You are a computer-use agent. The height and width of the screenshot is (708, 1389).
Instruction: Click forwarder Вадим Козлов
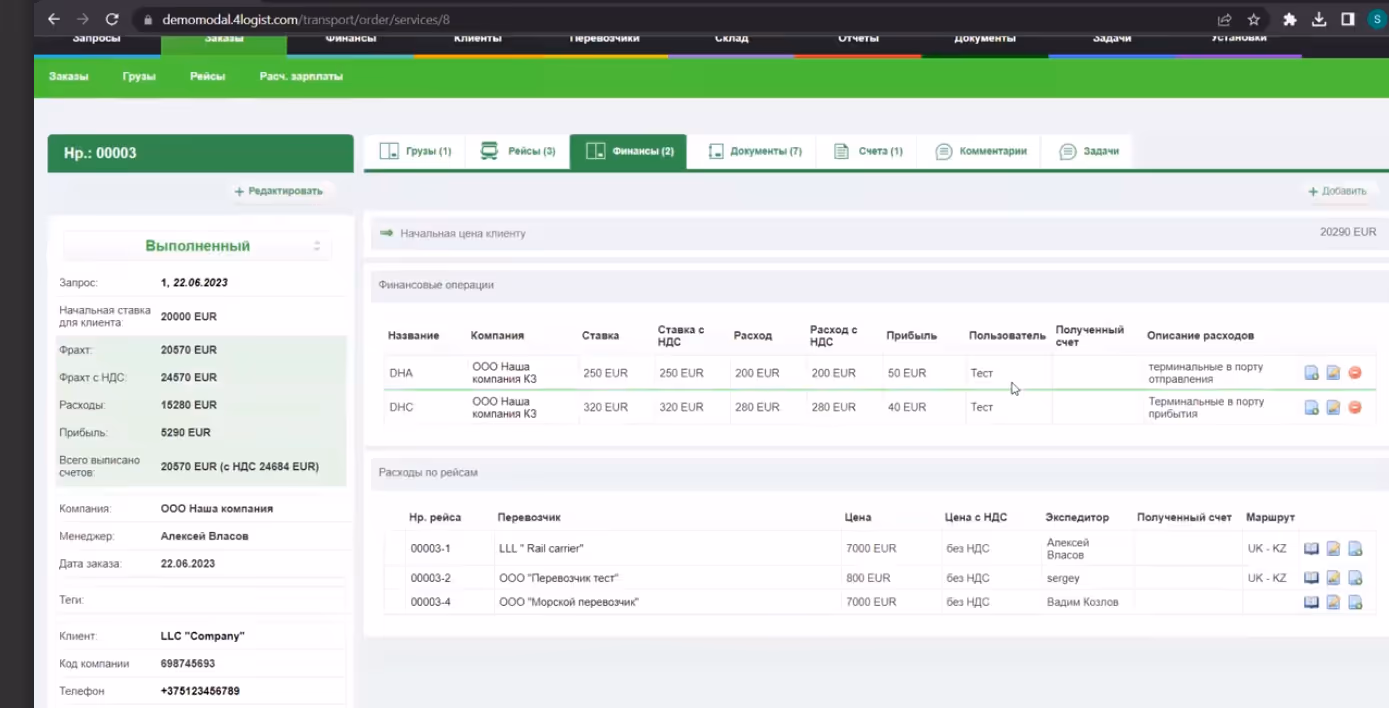(1082, 602)
